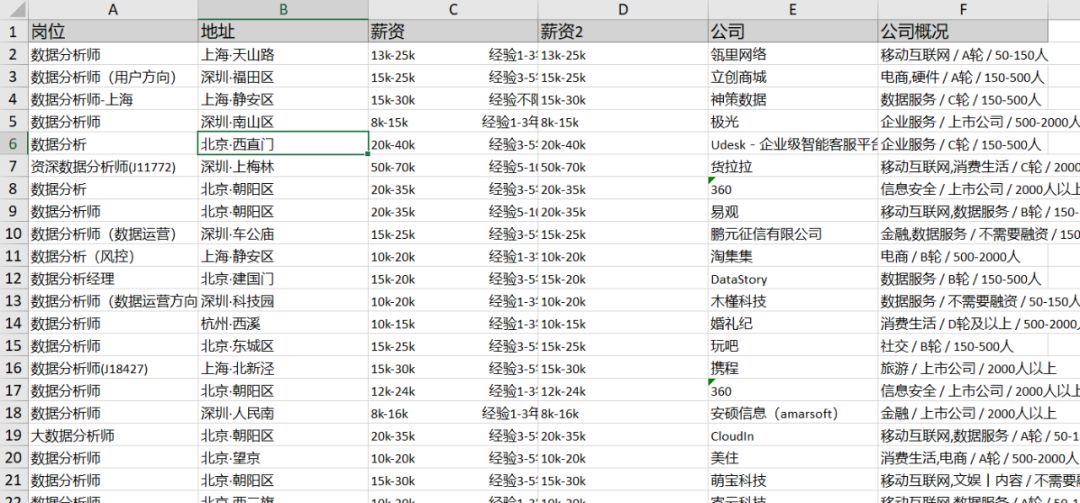Image resolution: width=1080 pixels, height=503 pixels.
Task: Click address cell 北京·建国门
Action: 283,278
